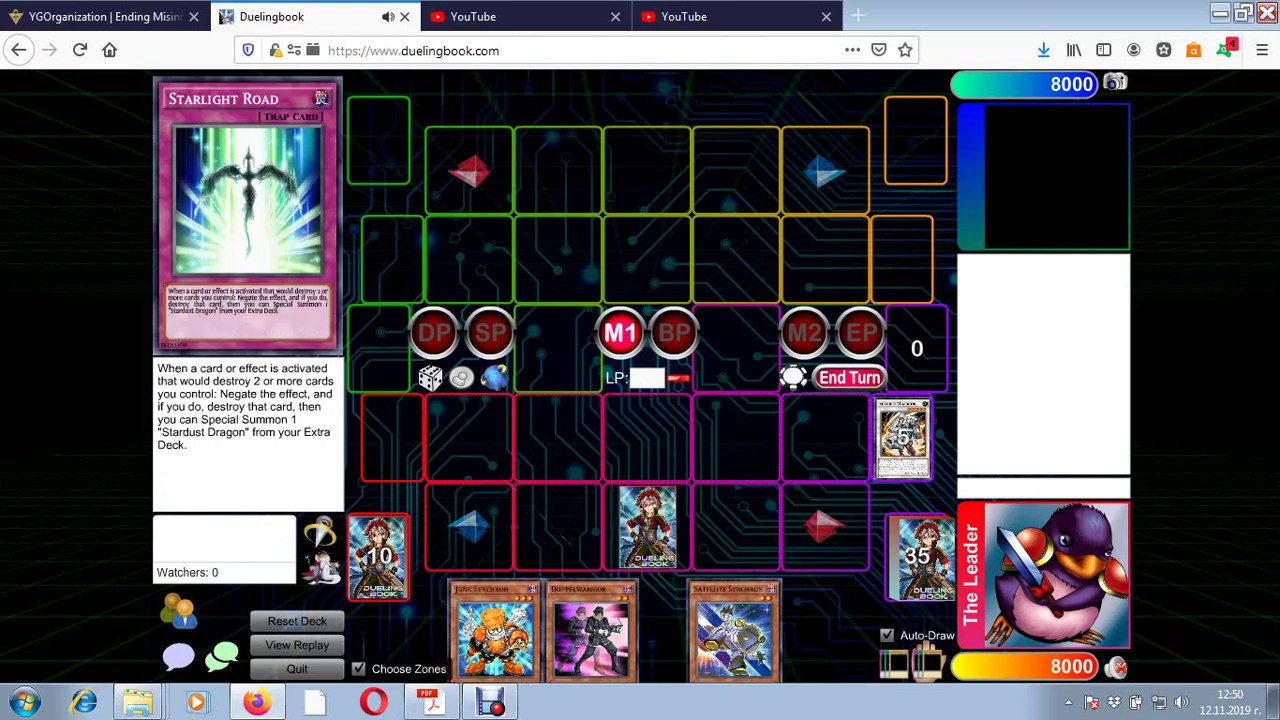This screenshot has height=720, width=1280.
Task: Open the single purple chat bubble
Action: (x=178, y=657)
